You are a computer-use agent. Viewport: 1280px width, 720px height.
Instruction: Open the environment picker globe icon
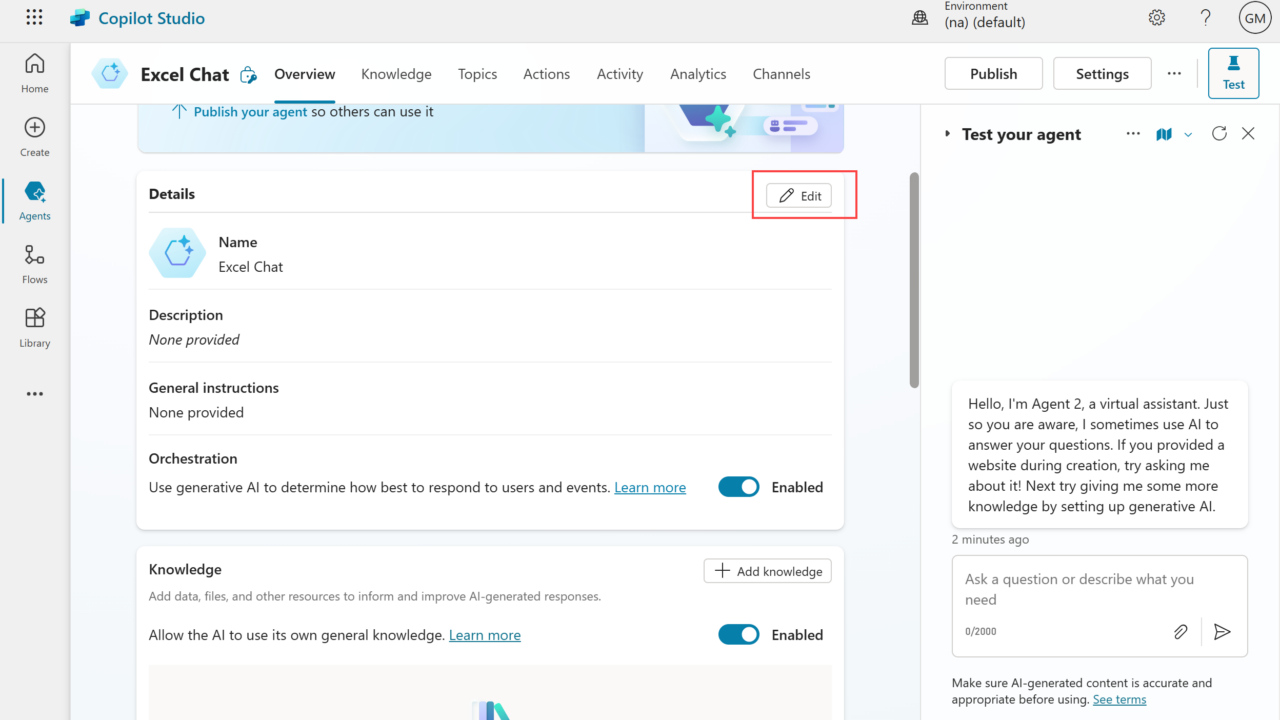(x=920, y=18)
